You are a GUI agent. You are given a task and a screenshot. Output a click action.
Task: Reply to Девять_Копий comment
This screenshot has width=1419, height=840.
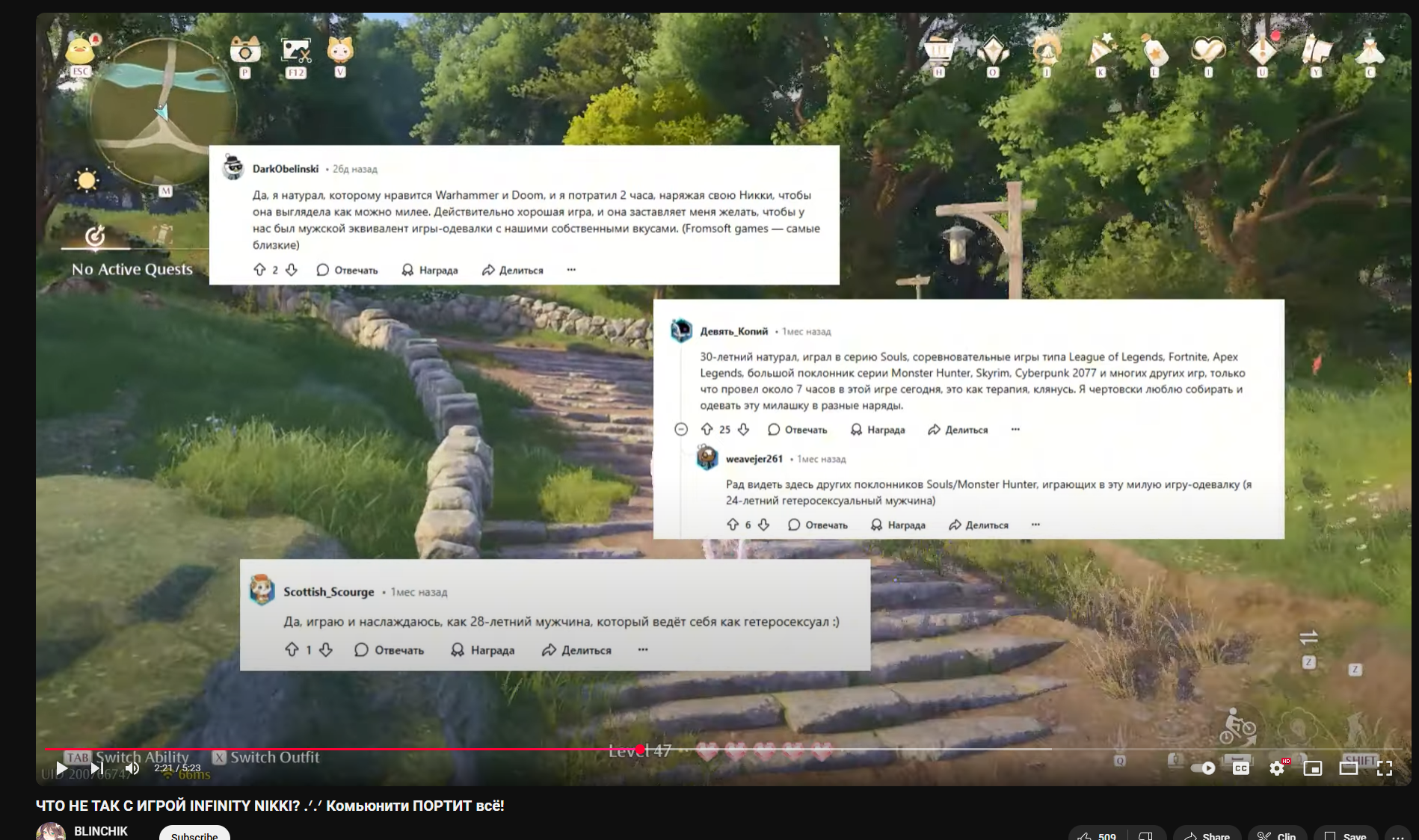tap(798, 430)
